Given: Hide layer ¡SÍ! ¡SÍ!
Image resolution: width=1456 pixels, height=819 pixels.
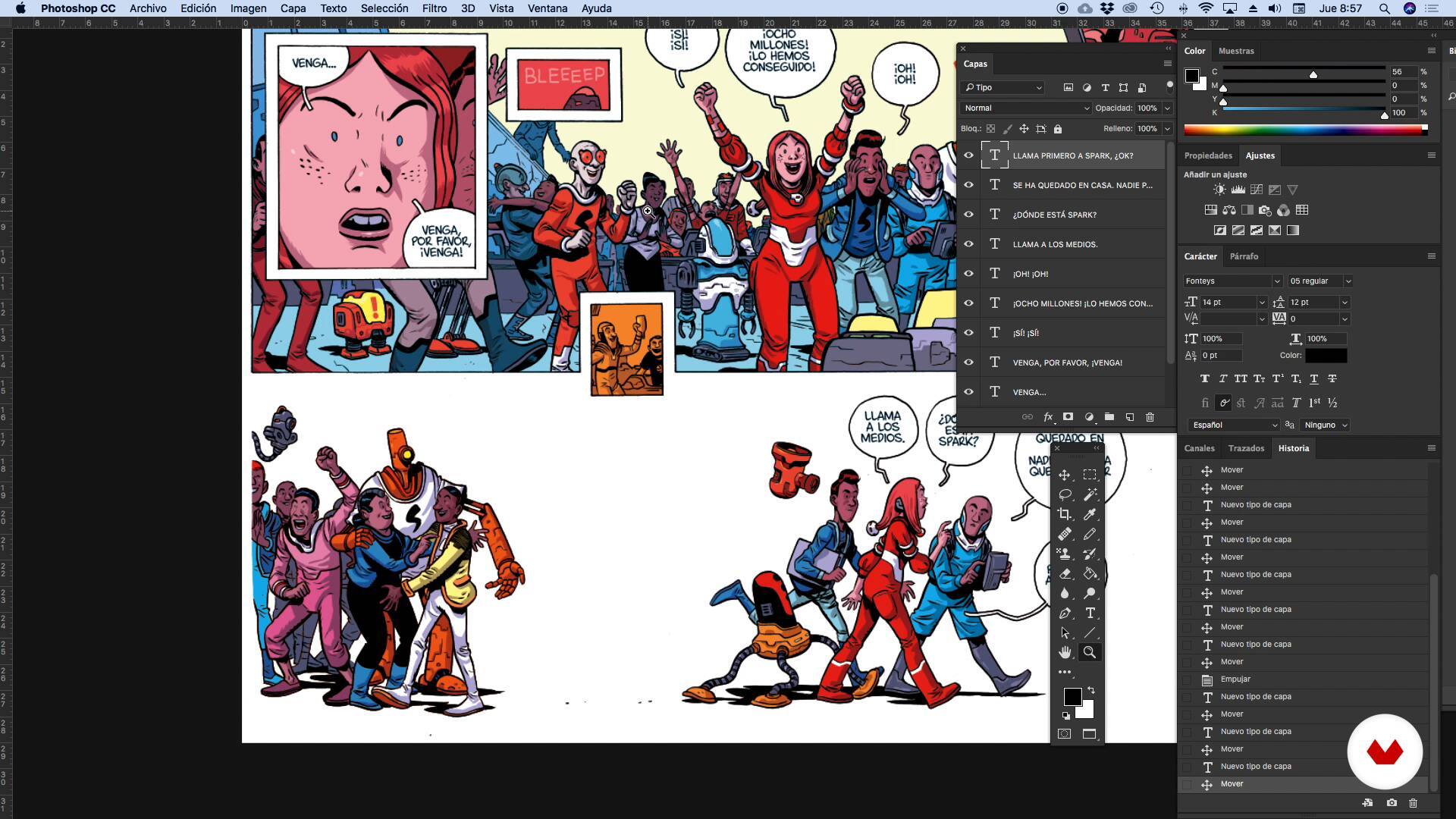Looking at the screenshot, I should click(968, 333).
